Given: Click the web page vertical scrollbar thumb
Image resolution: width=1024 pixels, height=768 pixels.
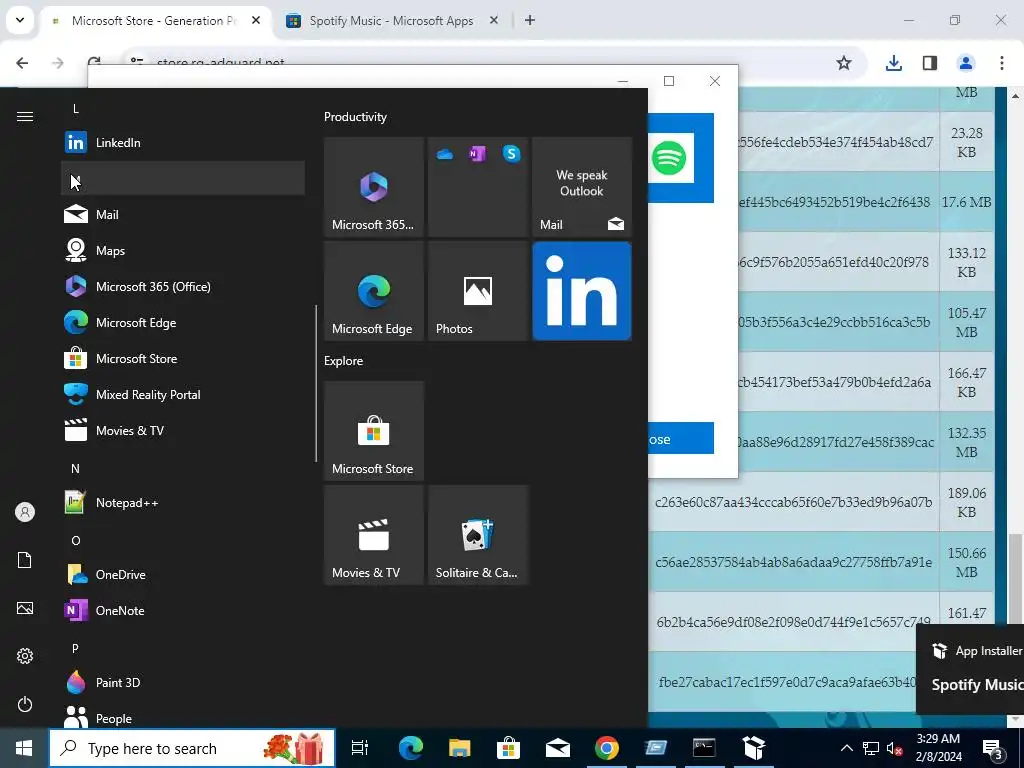Looking at the screenshot, I should [x=1015, y=577].
